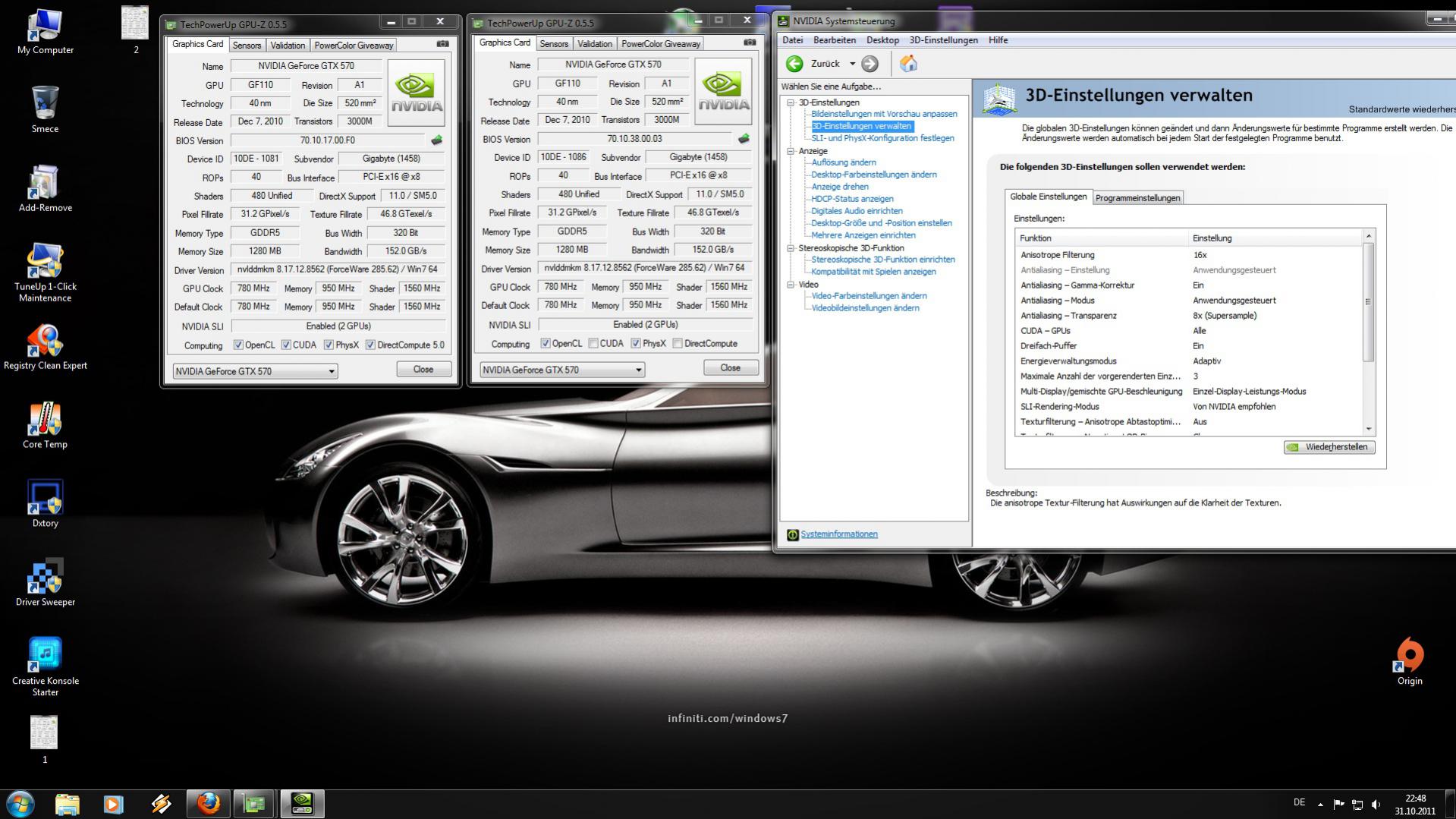Click the settings list vertical scrollbar

(1369, 332)
